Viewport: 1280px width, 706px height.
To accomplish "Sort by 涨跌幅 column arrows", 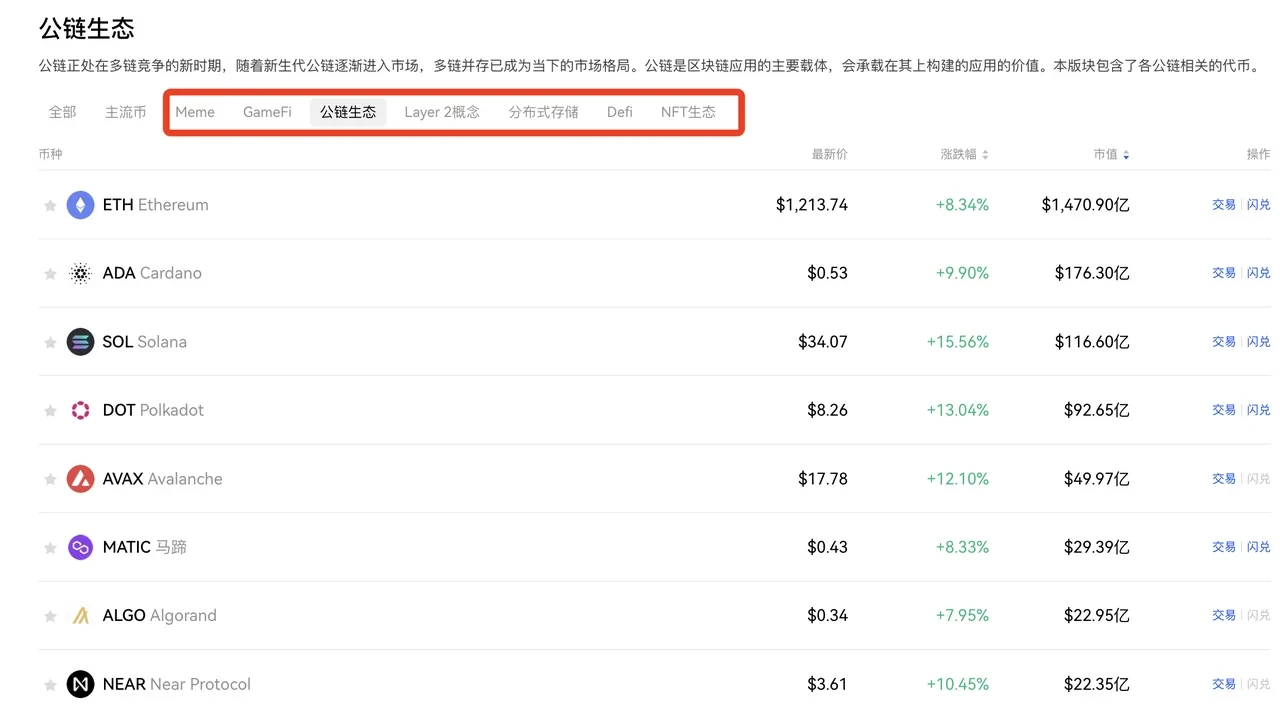I will coord(985,155).
